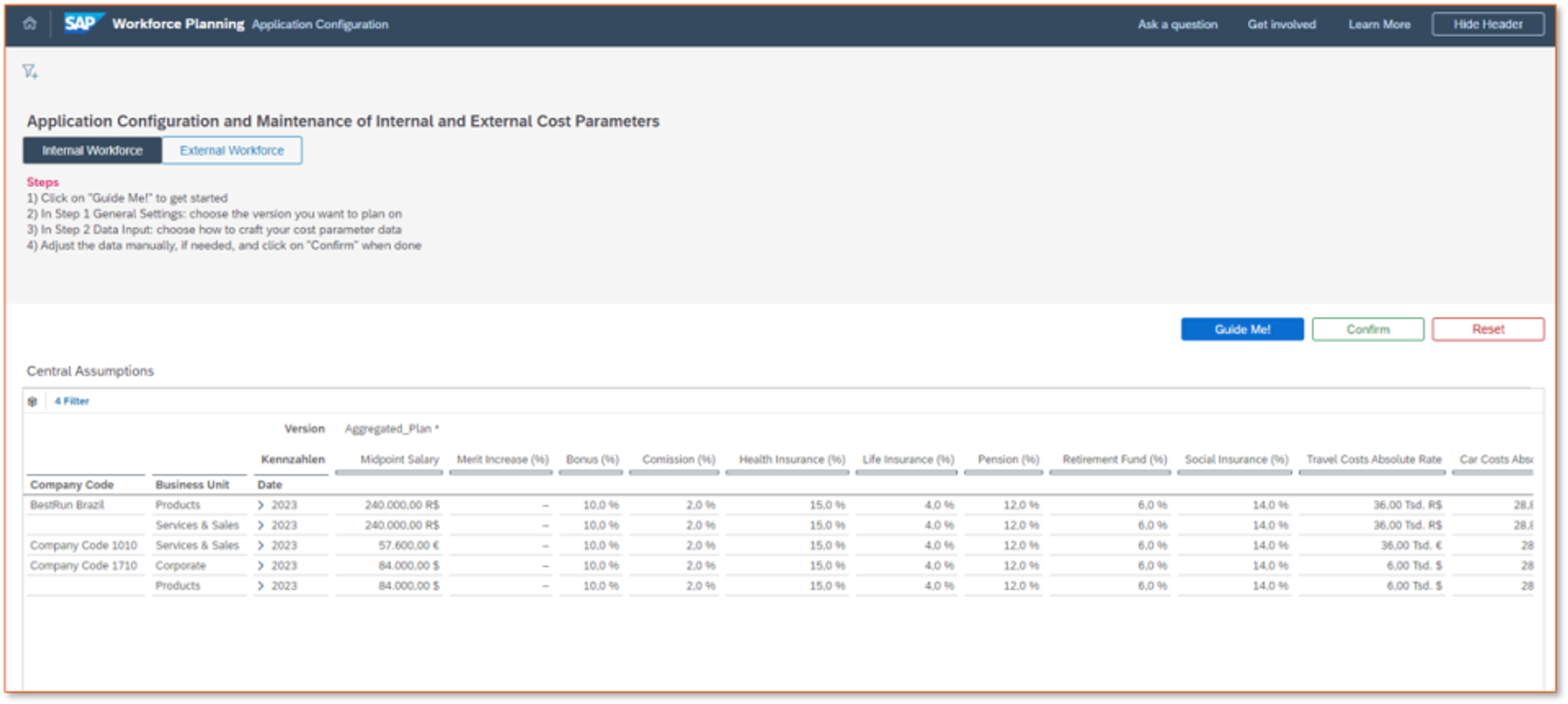1568x704 pixels.
Task: Click the Business Unit header
Action: (192, 484)
